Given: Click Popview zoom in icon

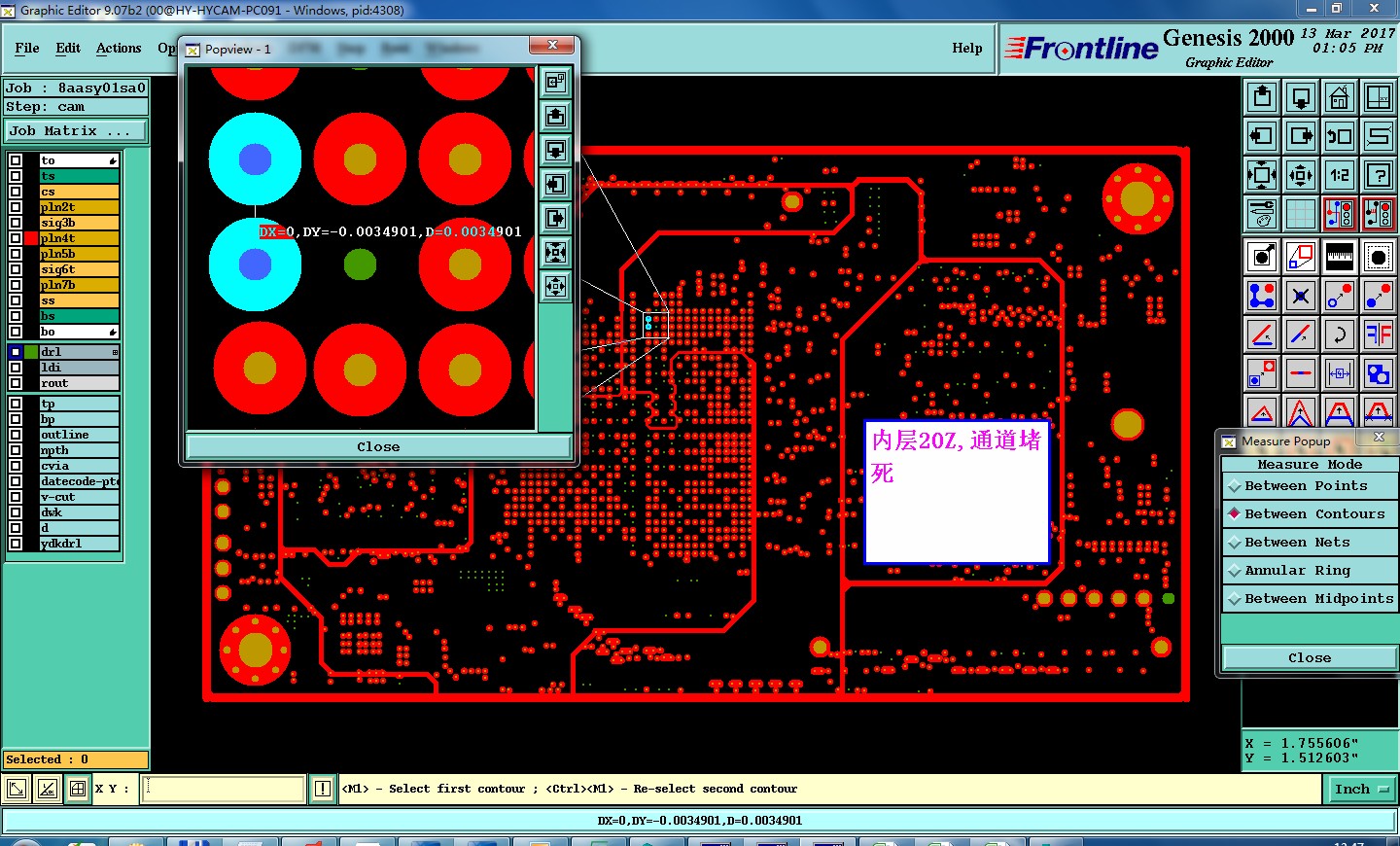Looking at the screenshot, I should click(555, 253).
